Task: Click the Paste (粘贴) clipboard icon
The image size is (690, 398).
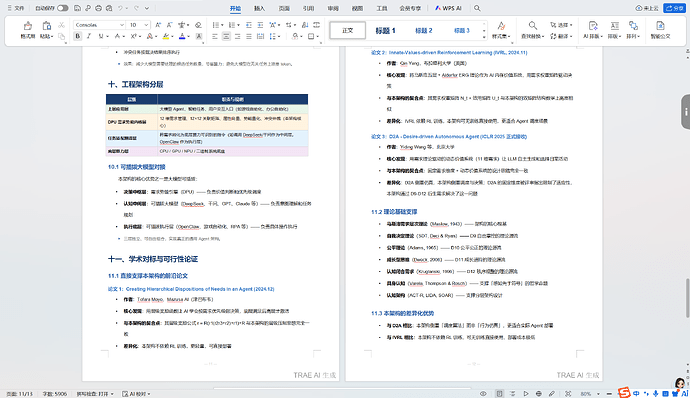Action: 46,26
